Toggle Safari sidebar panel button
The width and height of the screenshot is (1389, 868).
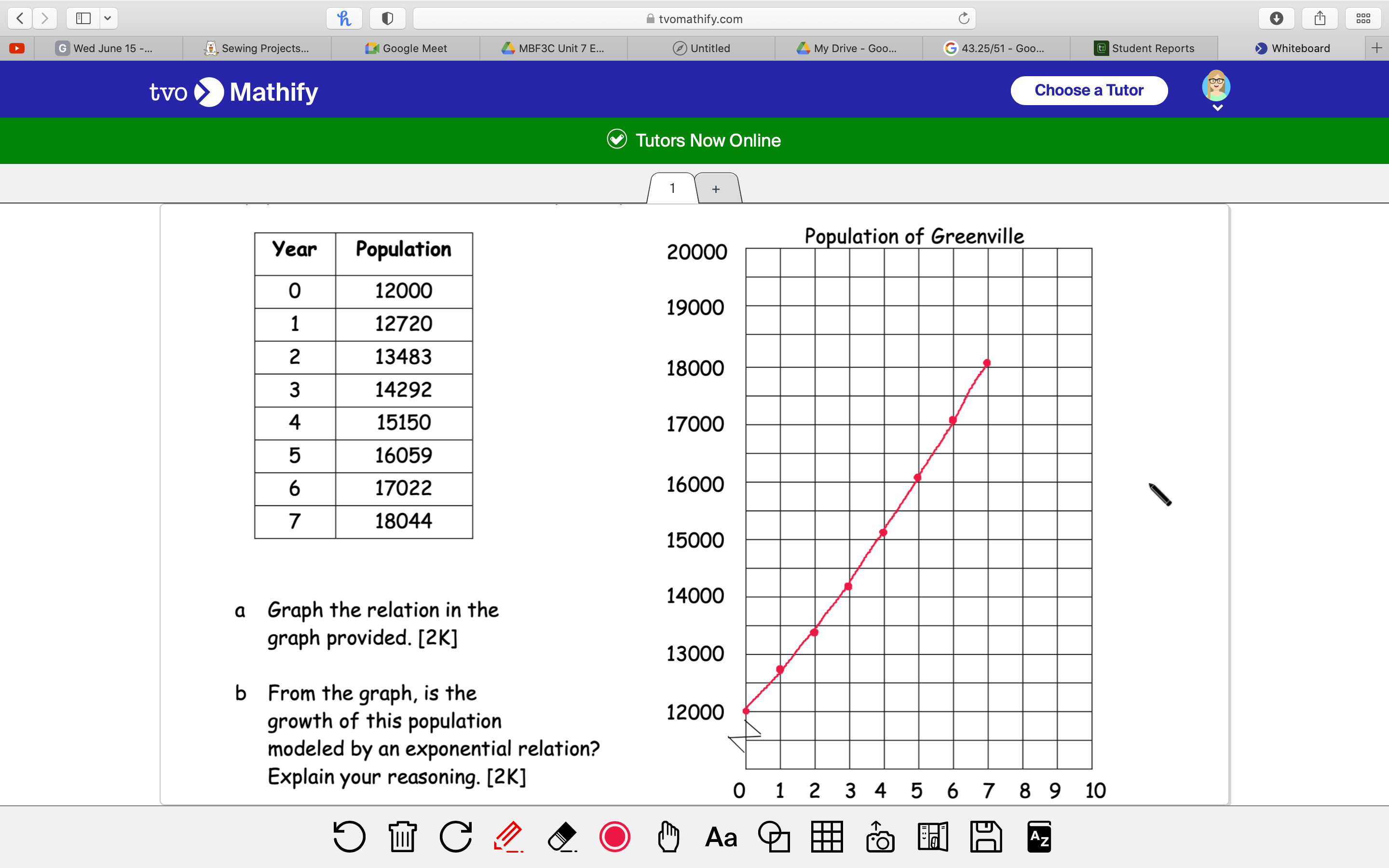(83, 18)
